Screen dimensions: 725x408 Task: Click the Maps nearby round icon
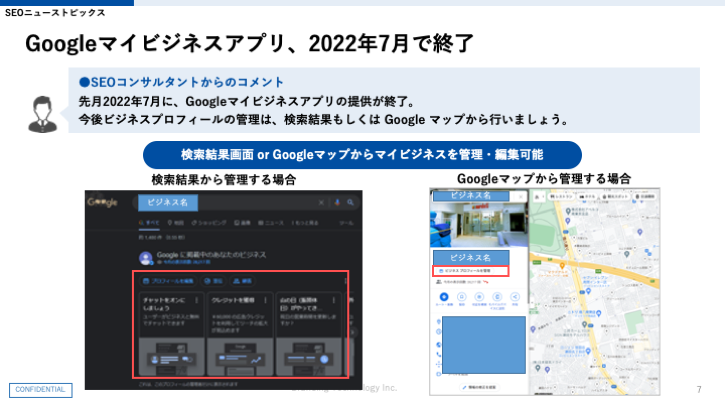click(x=479, y=297)
